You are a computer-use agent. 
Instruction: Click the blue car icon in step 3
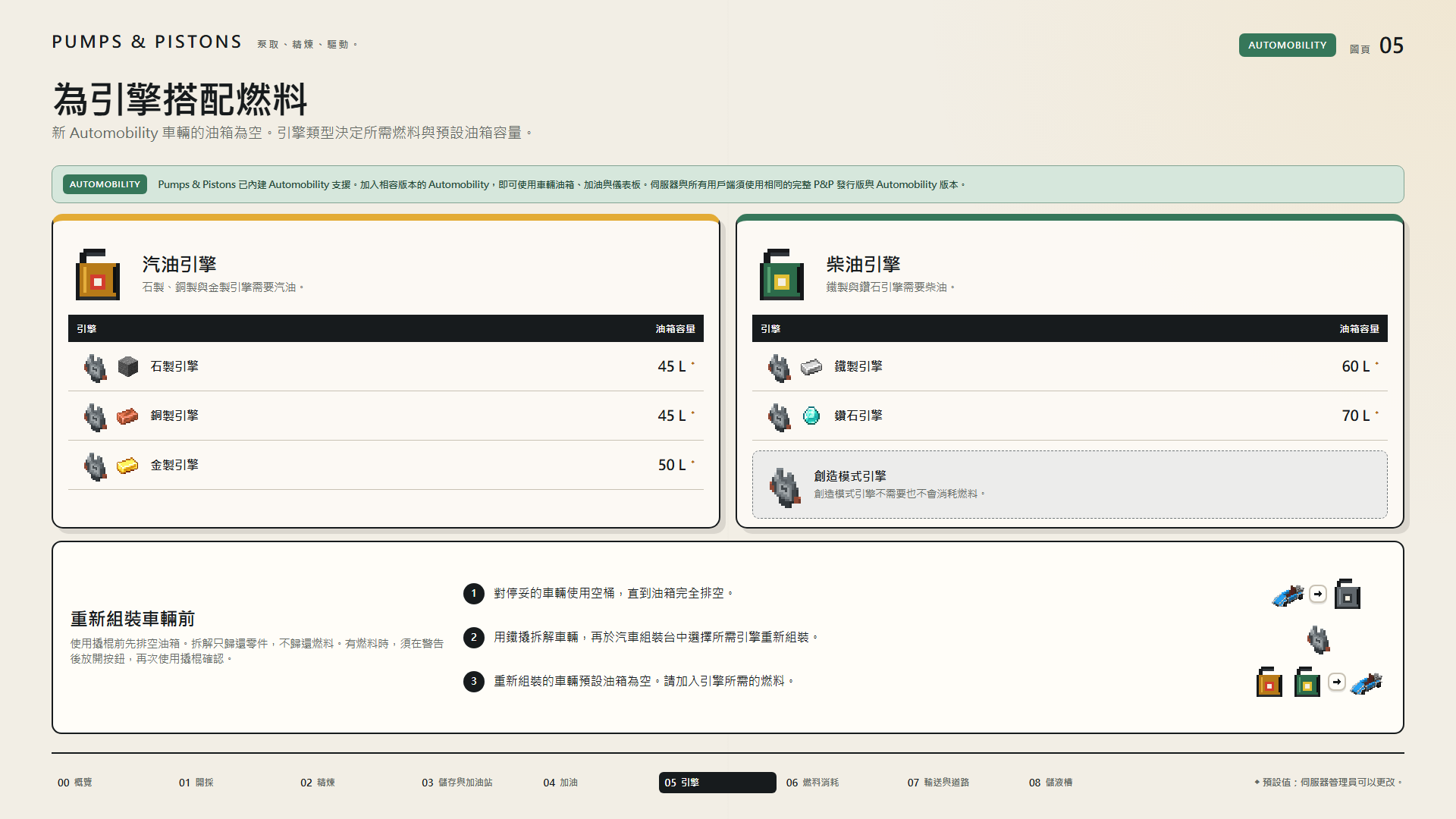coord(1367,683)
